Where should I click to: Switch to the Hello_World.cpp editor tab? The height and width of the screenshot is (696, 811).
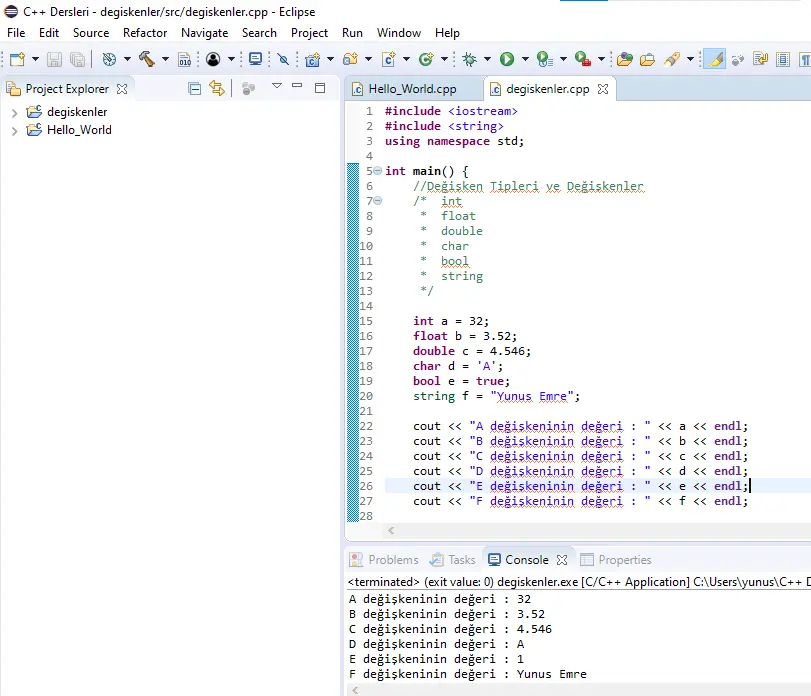click(x=411, y=89)
